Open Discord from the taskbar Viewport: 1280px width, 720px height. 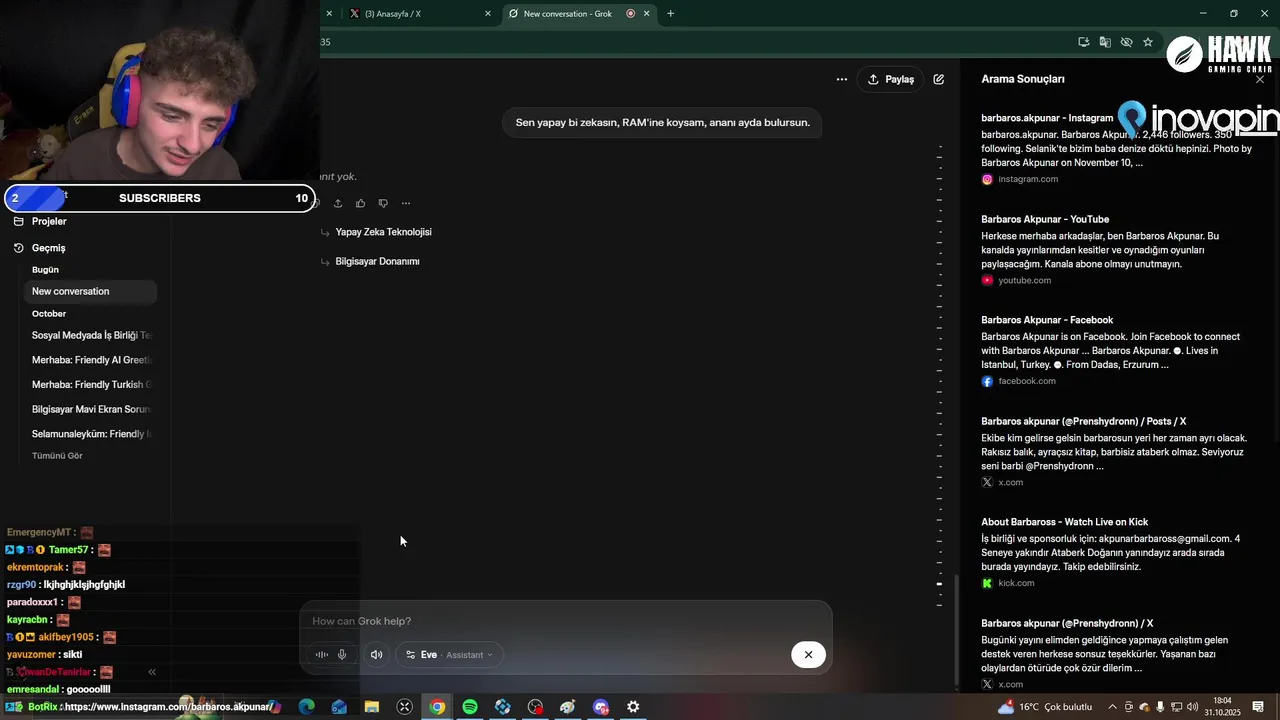pyautogui.click(x=601, y=707)
